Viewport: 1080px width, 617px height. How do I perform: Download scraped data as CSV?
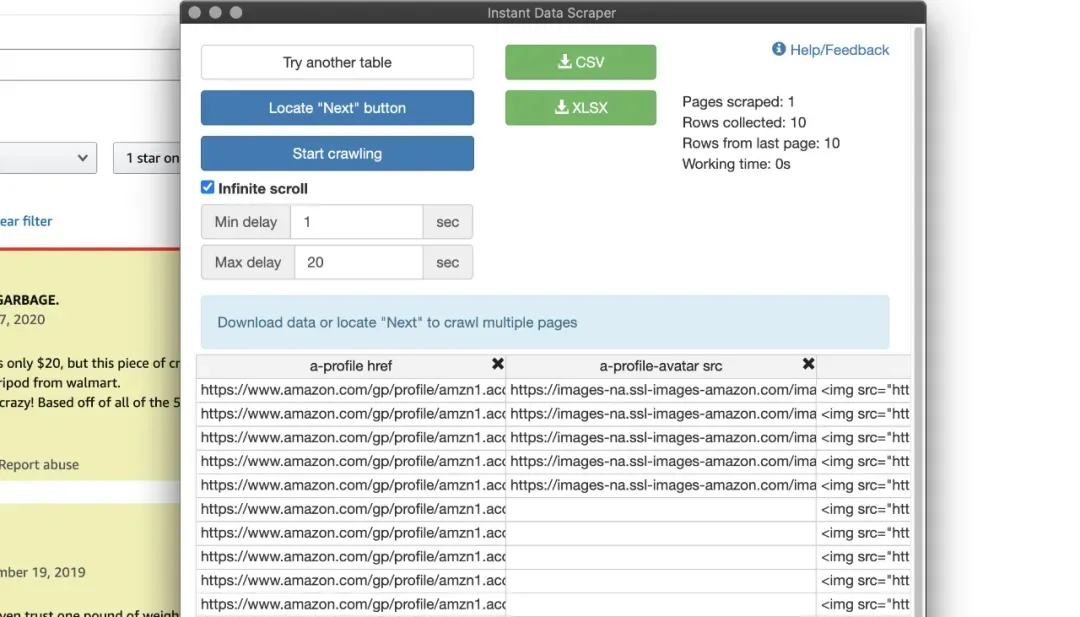tap(580, 62)
